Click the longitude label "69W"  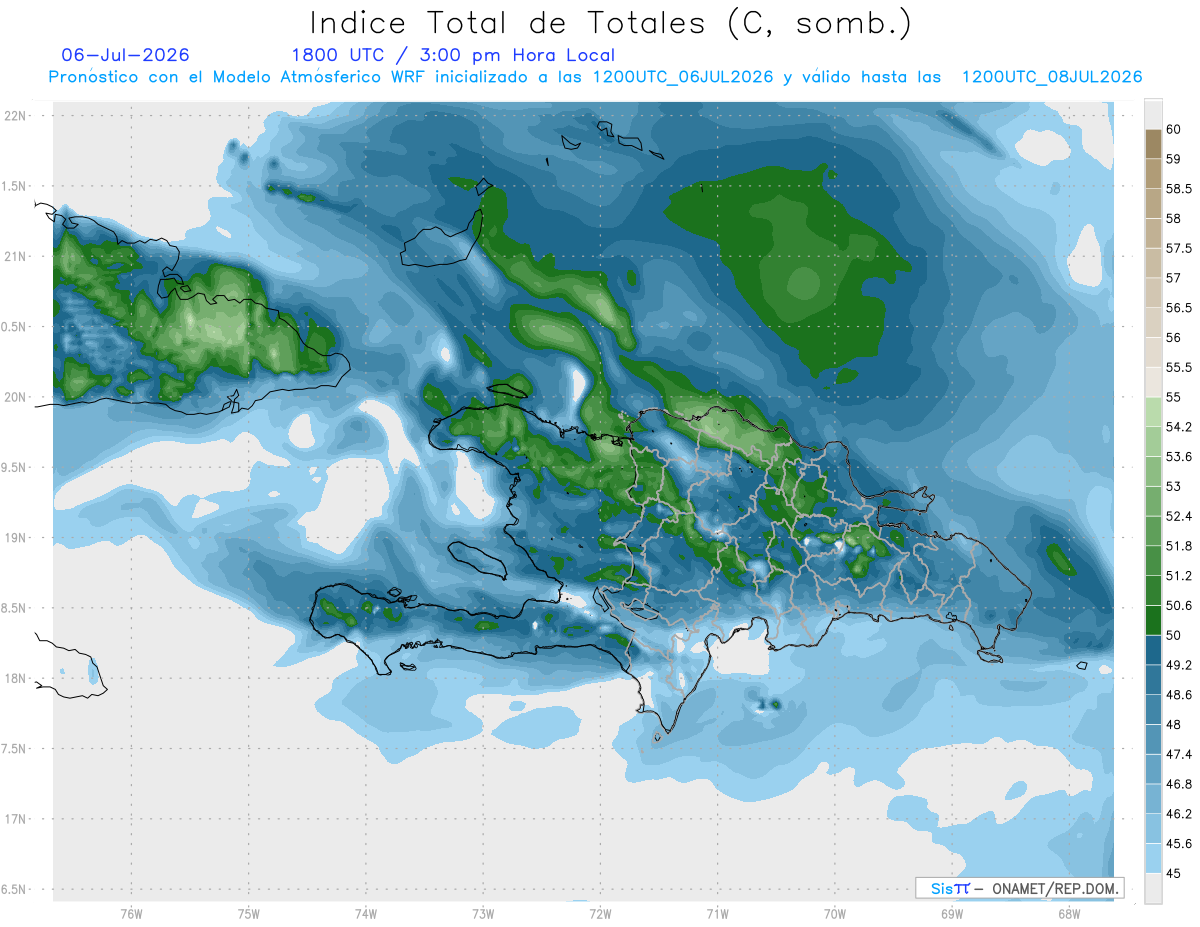tap(952, 914)
